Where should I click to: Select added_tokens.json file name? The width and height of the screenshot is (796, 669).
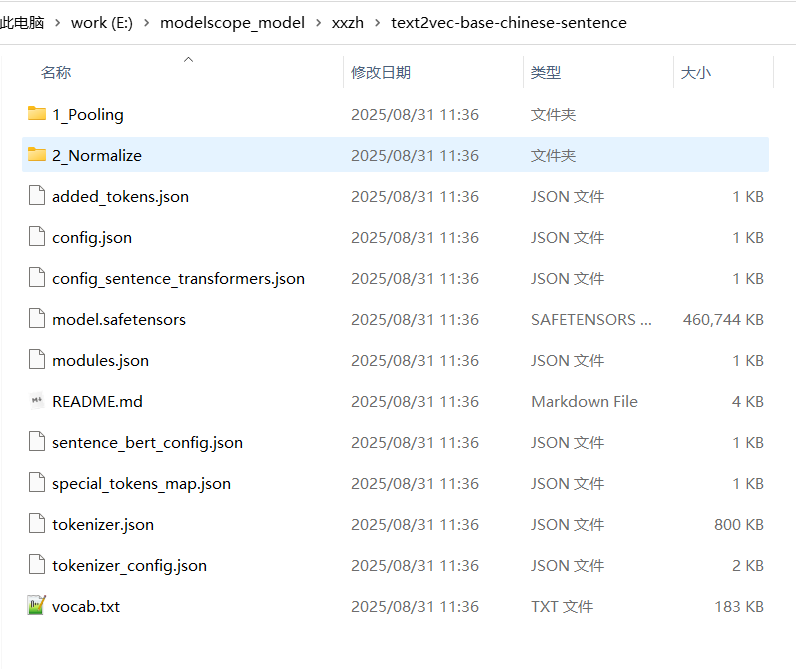click(120, 196)
